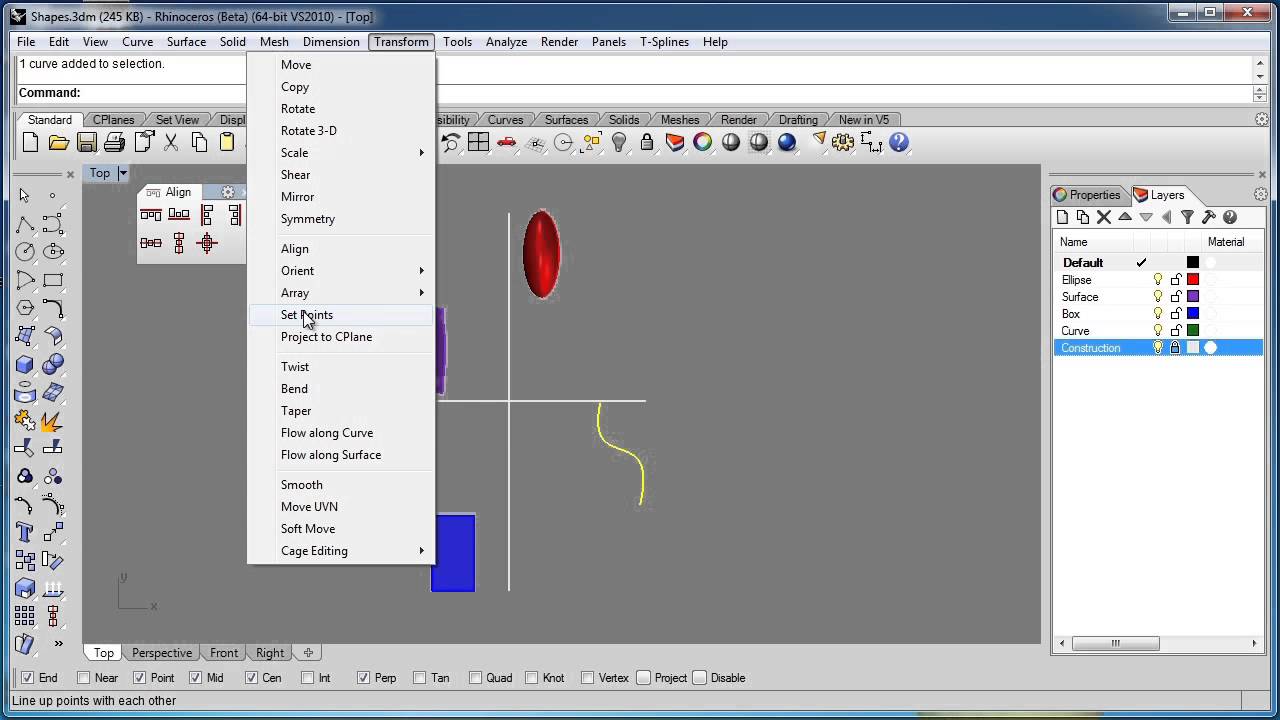Select the polygon tool
This screenshot has height=720, width=1280.
coord(25,308)
